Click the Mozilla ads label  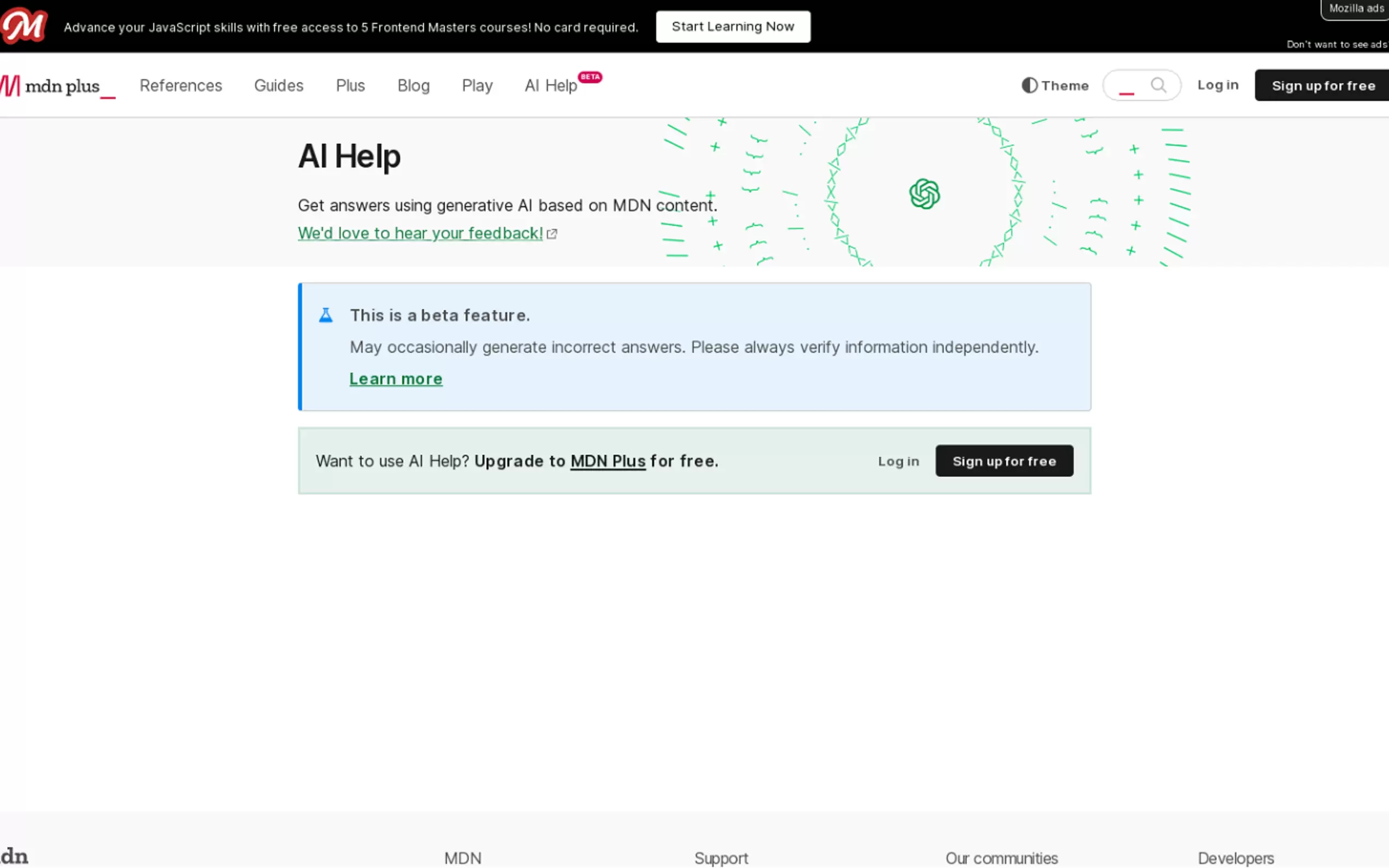(x=1356, y=9)
